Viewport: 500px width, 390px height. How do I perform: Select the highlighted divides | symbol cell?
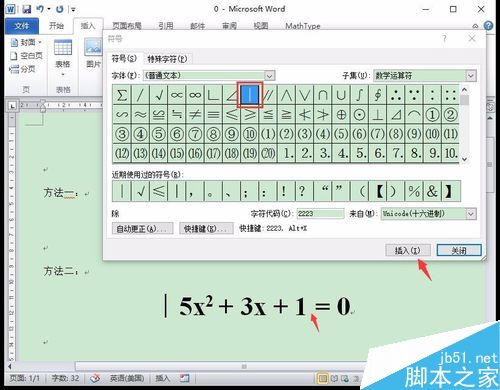click(250, 95)
